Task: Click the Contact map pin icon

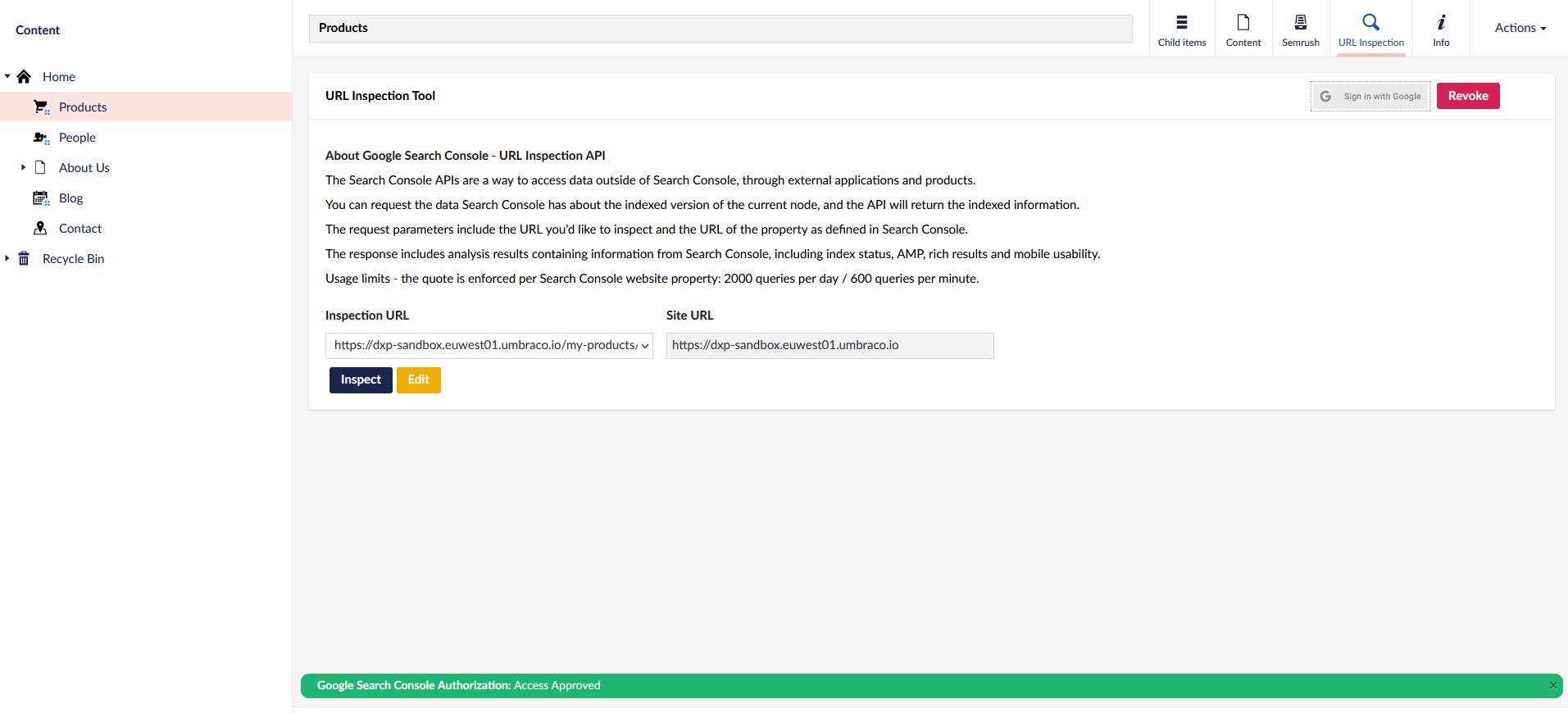Action: click(x=40, y=229)
